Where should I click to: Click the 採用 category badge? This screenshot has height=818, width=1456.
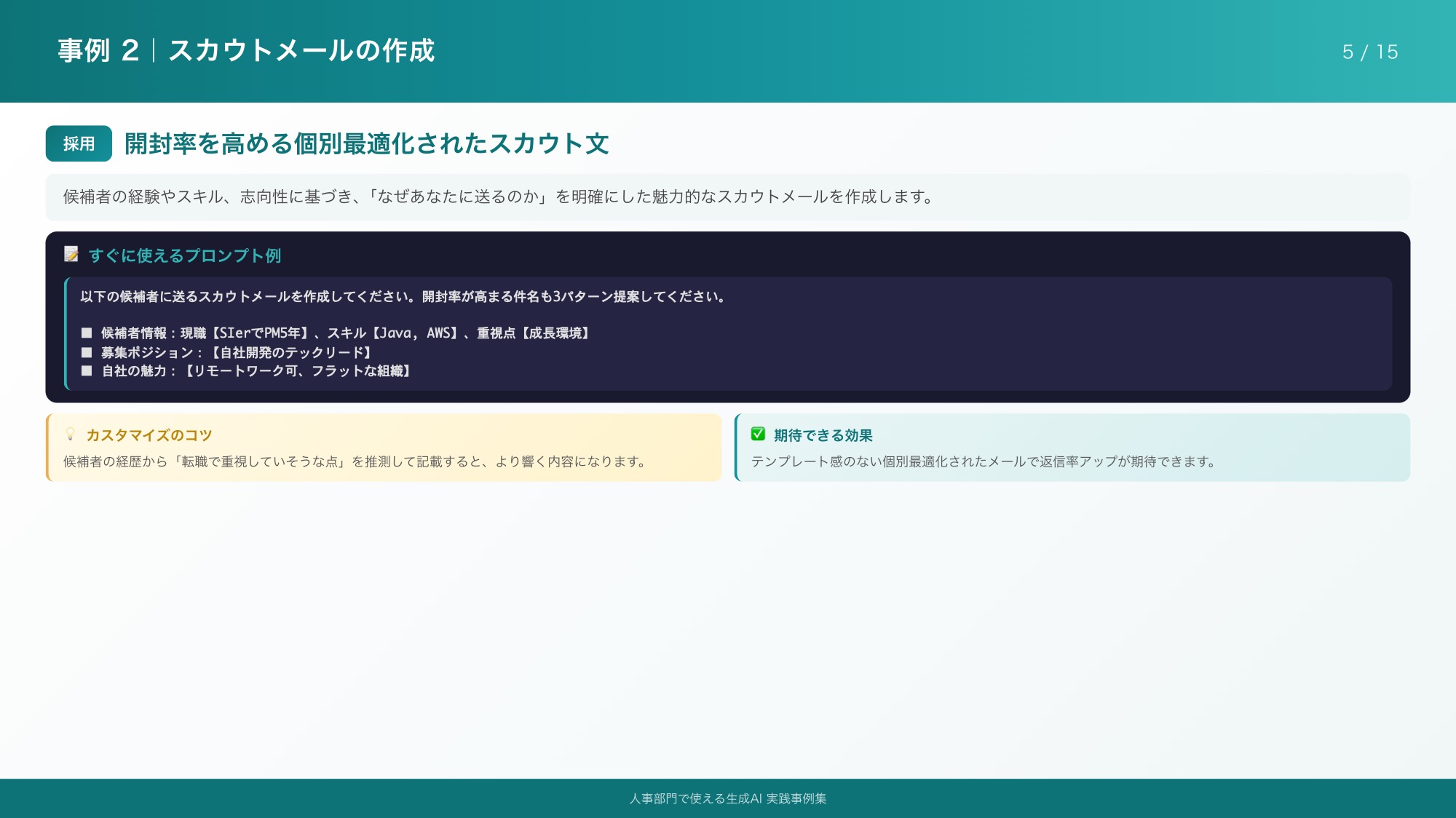pyautogui.click(x=79, y=143)
